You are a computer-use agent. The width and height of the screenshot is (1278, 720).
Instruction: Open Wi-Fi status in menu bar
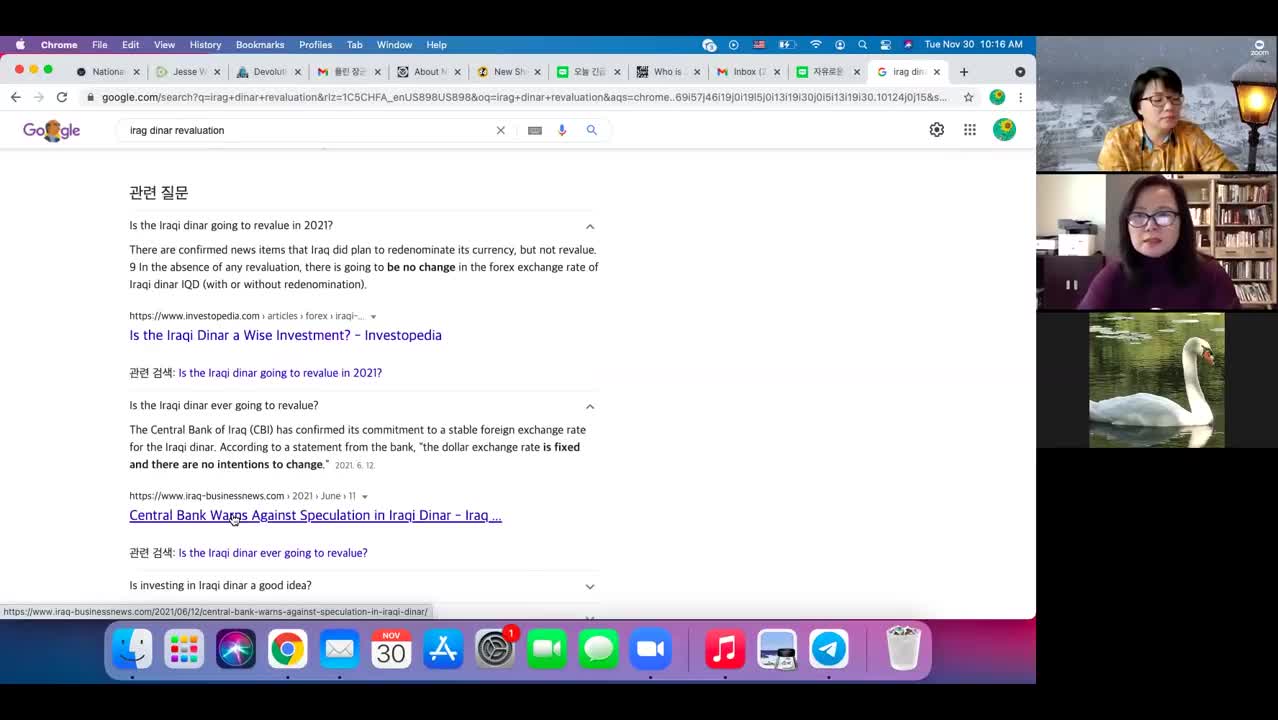816,45
